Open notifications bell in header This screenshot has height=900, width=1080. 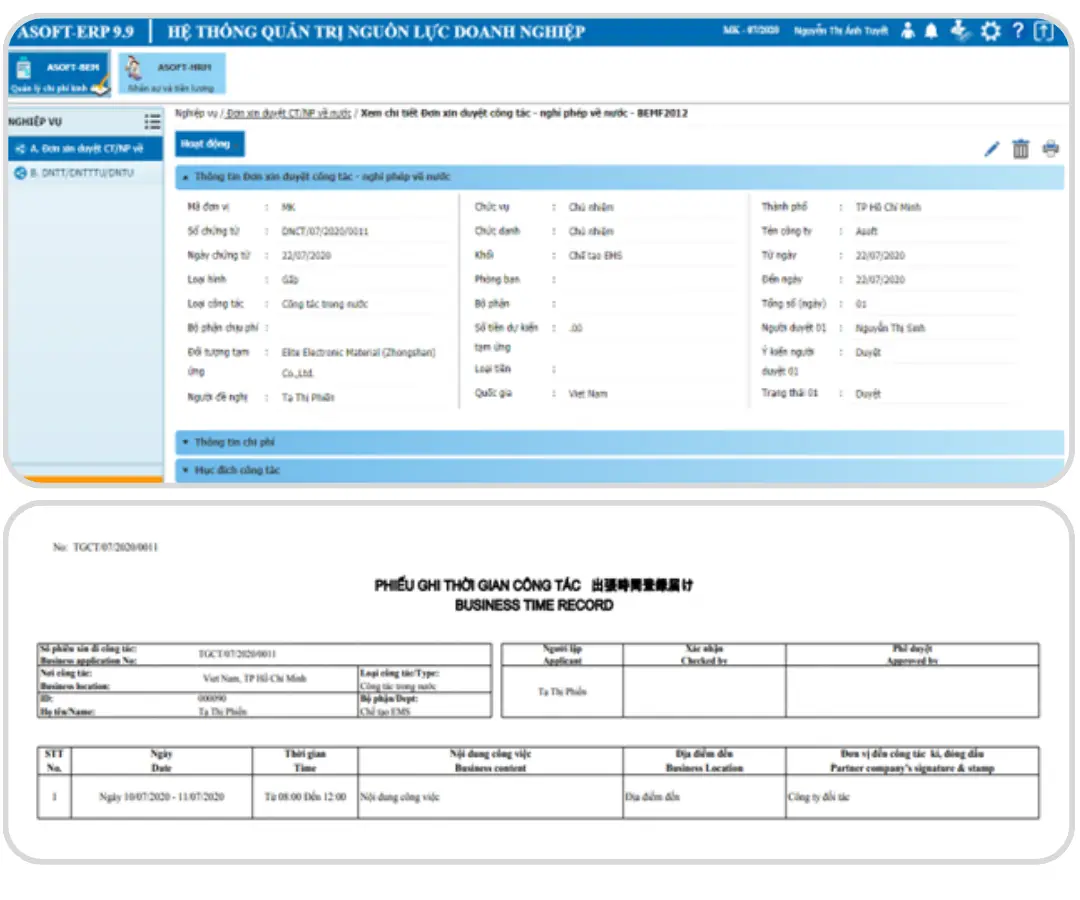click(x=931, y=32)
